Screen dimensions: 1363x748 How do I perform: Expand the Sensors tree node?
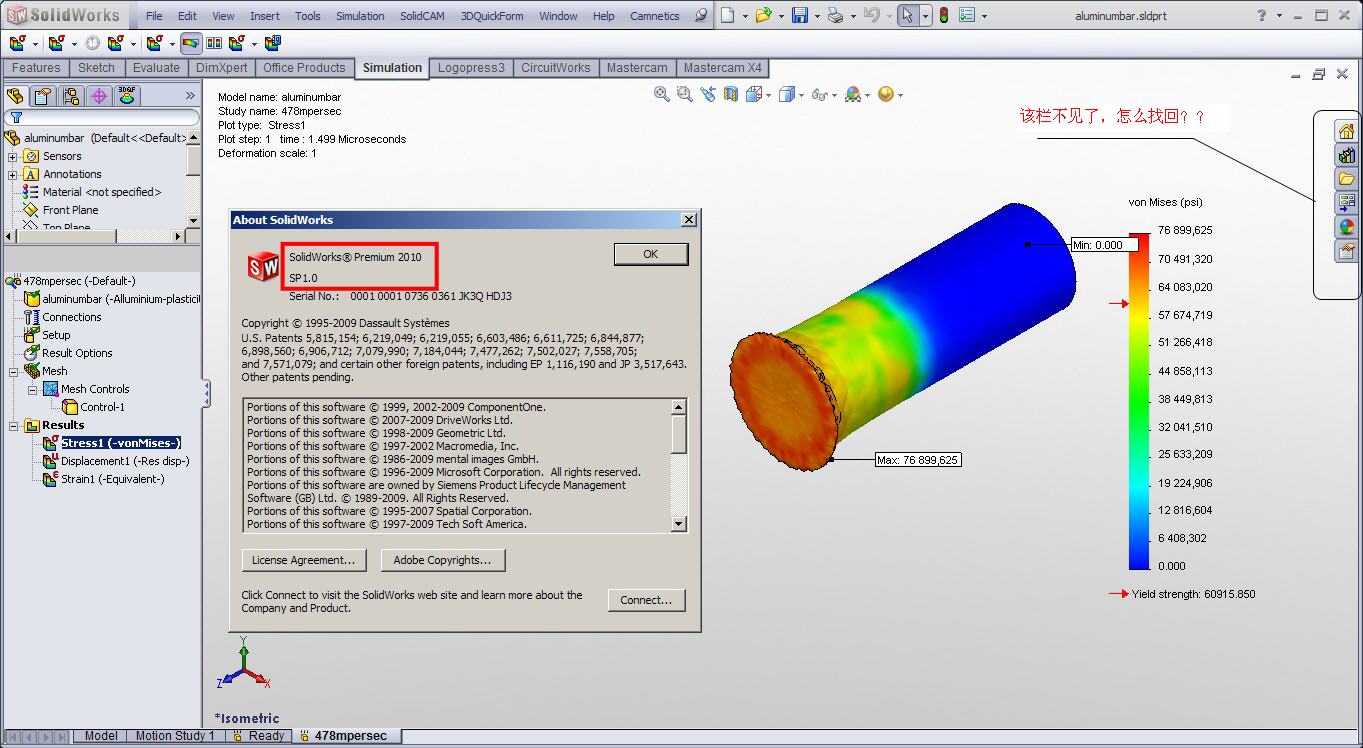click(x=13, y=156)
